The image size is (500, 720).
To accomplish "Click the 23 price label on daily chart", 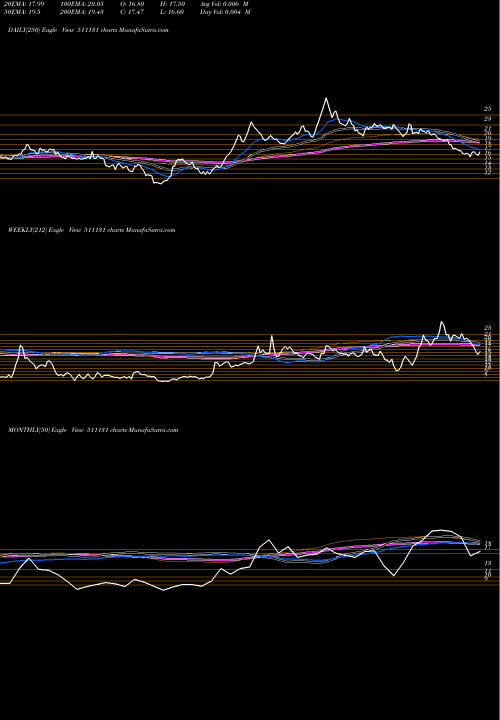I will [x=488, y=118].
